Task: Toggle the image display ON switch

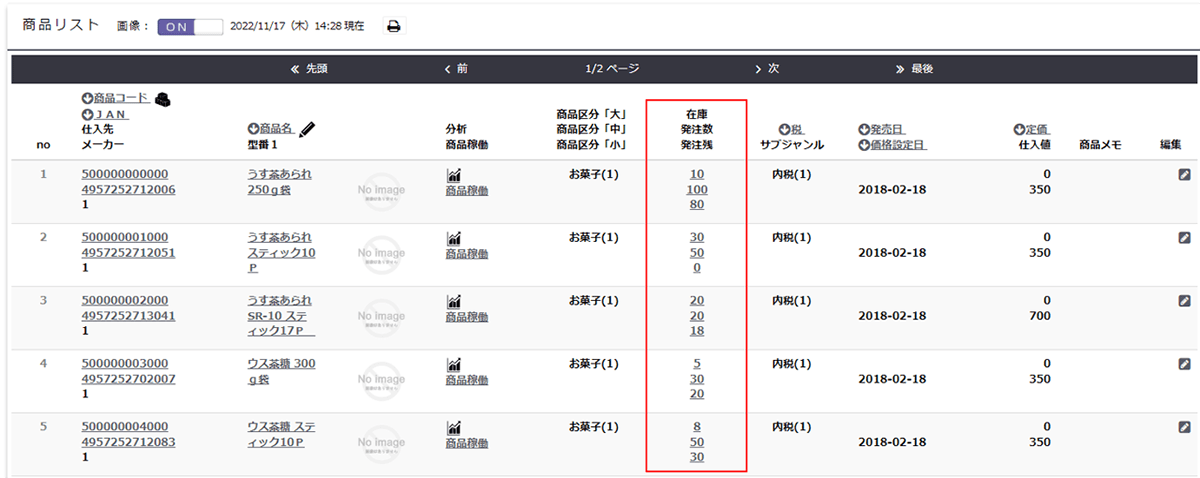Action: tap(190, 26)
